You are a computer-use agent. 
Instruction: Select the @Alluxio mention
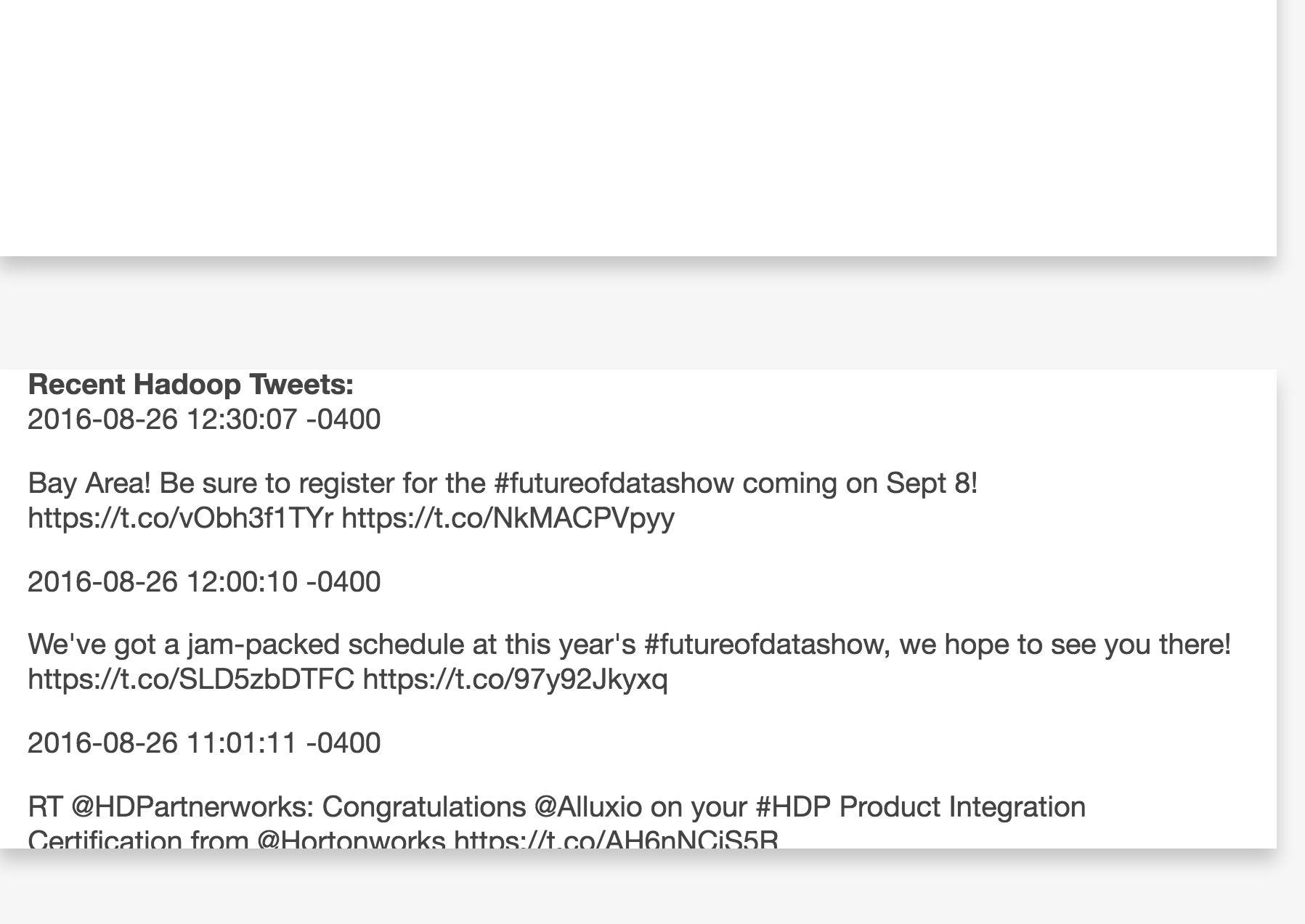click(x=588, y=807)
